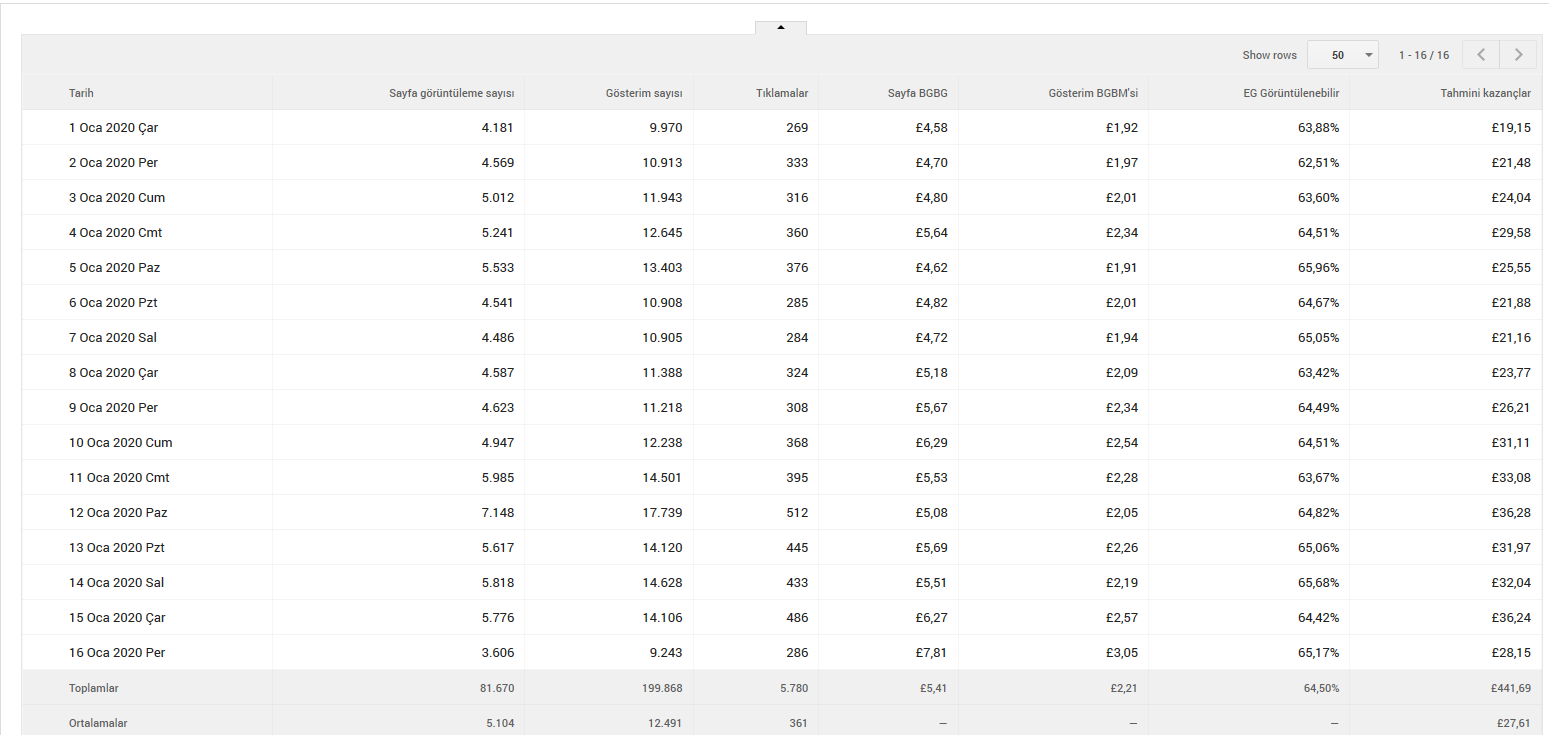The height and width of the screenshot is (735, 1549).
Task: Click the Ortalamalar averages row label
Action: tap(98, 723)
